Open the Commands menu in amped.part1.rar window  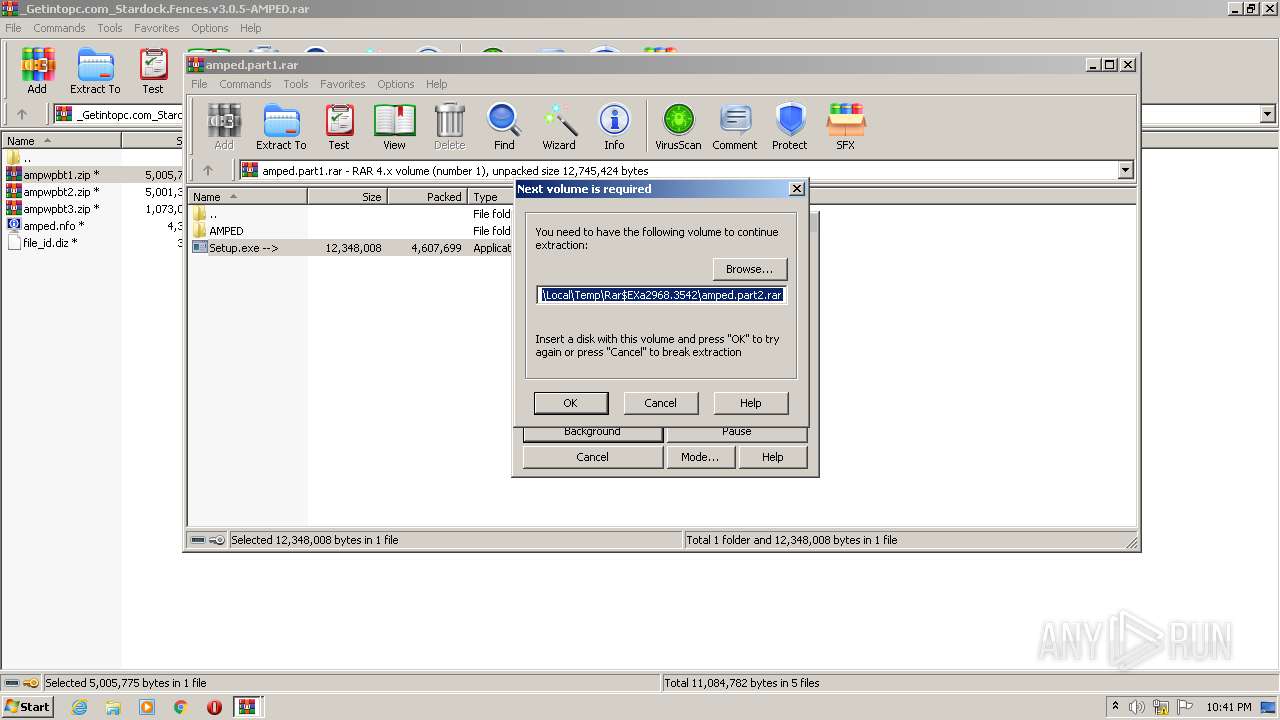pos(245,84)
